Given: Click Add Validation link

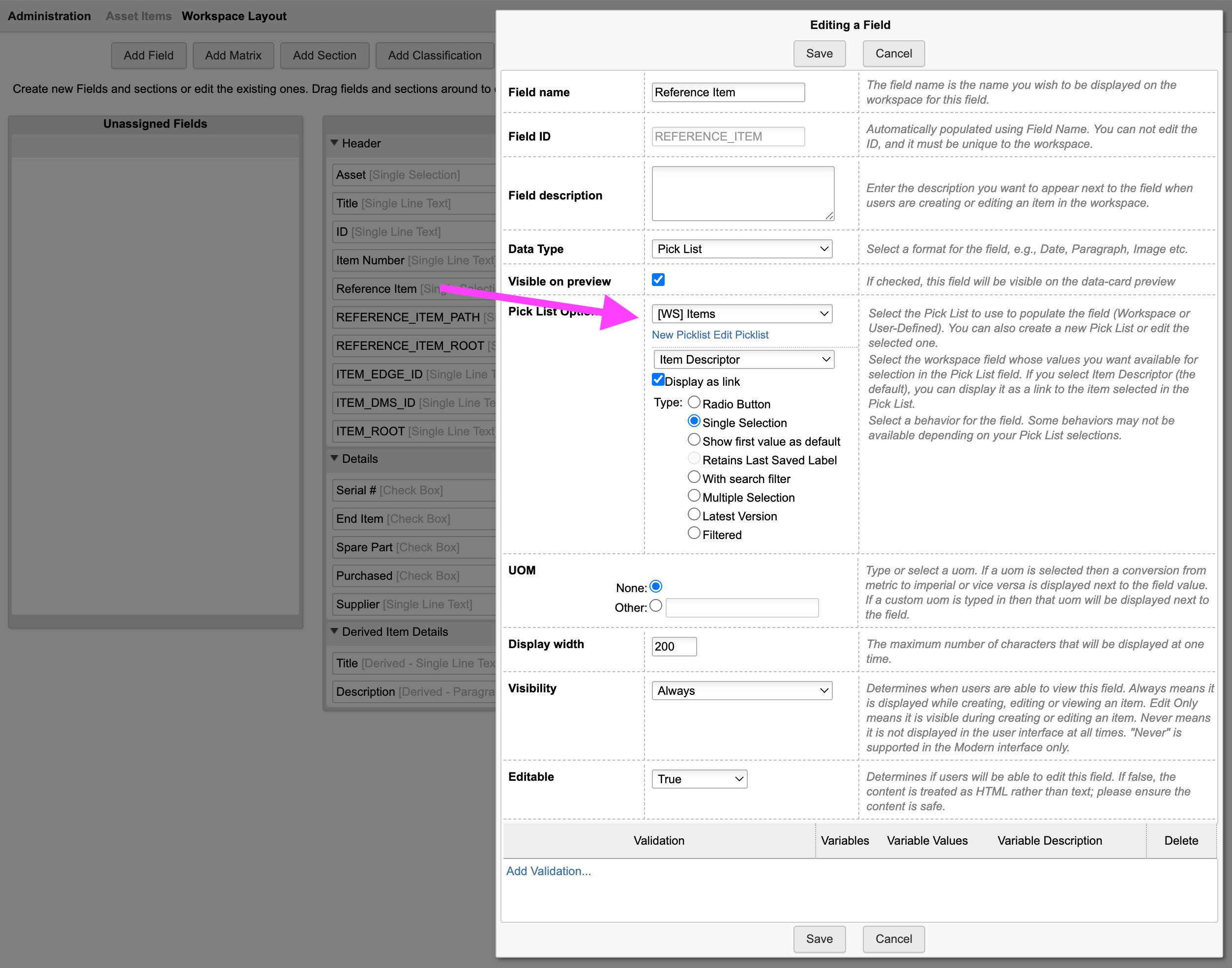Looking at the screenshot, I should tap(548, 871).
